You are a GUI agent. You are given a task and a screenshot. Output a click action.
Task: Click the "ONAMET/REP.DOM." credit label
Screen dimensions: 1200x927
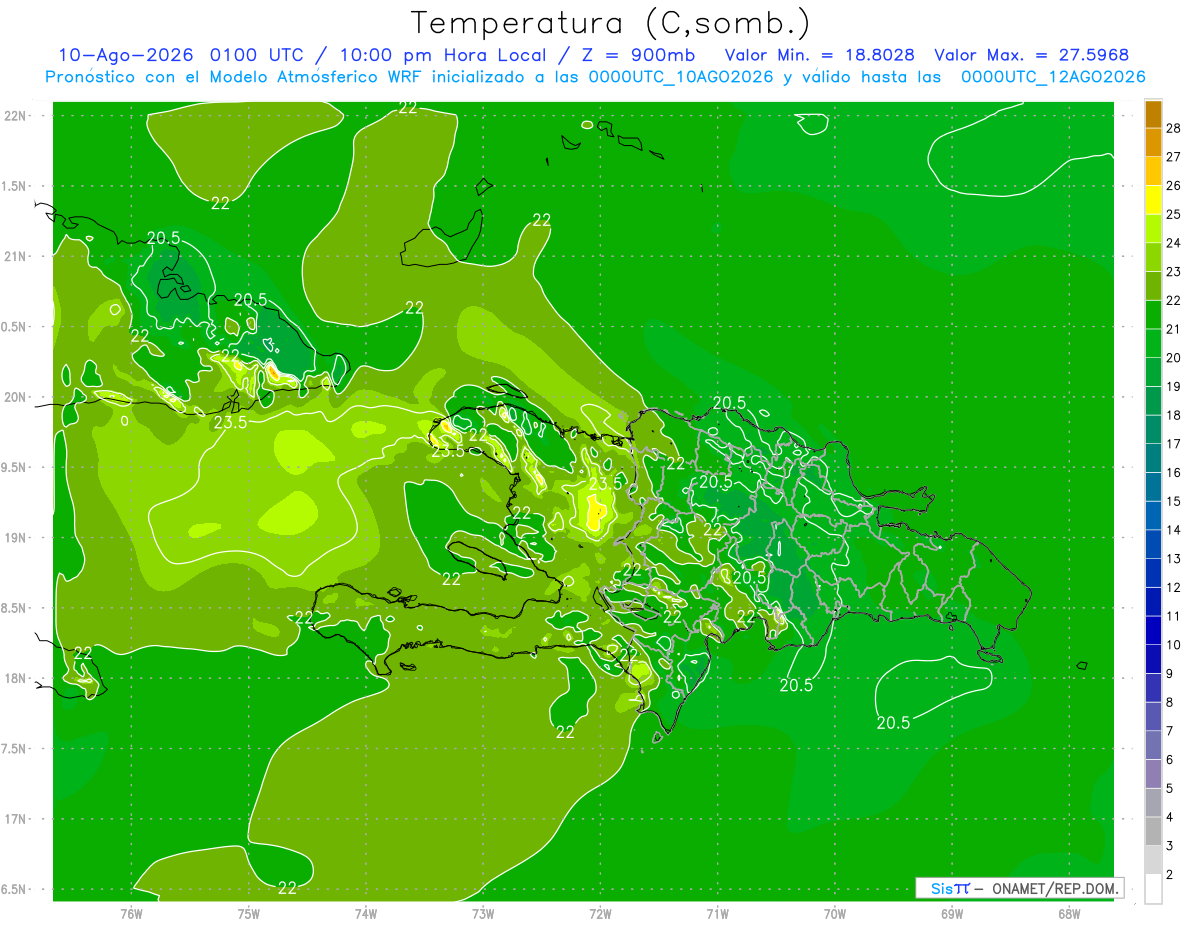[1057, 889]
